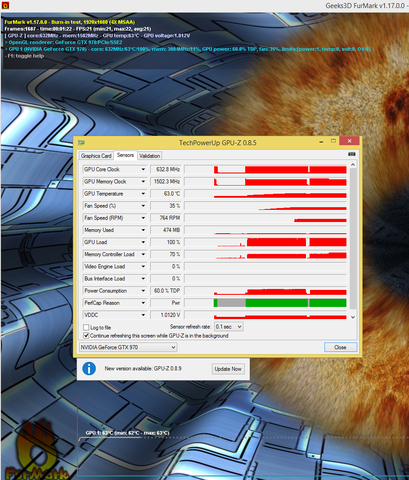Click the 1502.3 MHz memory clock value

pyautogui.click(x=166, y=182)
